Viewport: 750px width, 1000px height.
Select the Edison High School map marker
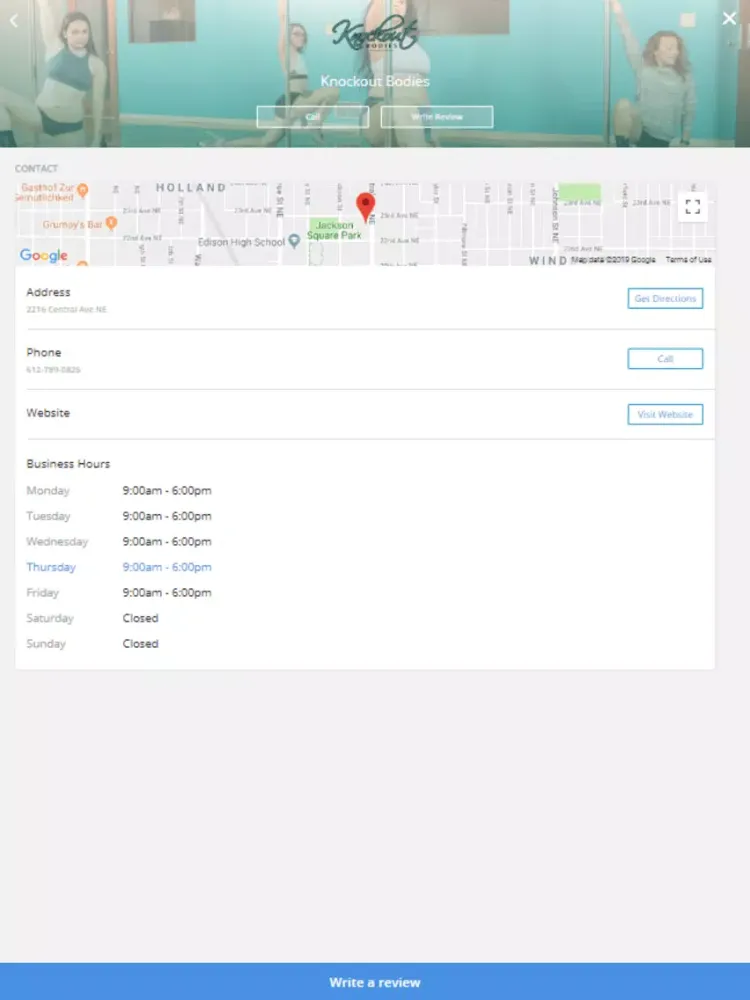pyautogui.click(x=294, y=240)
